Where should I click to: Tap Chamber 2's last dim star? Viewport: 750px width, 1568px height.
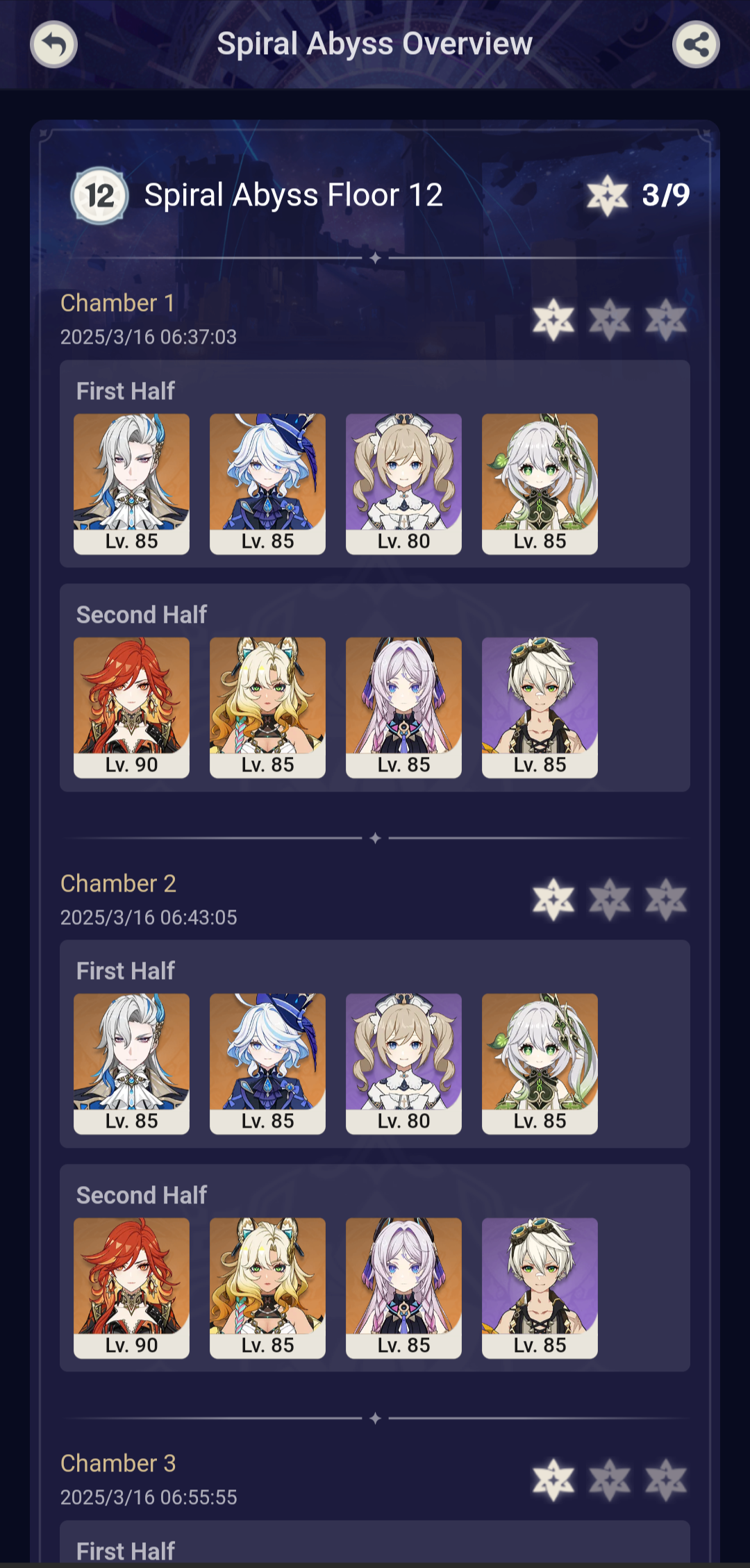click(666, 900)
